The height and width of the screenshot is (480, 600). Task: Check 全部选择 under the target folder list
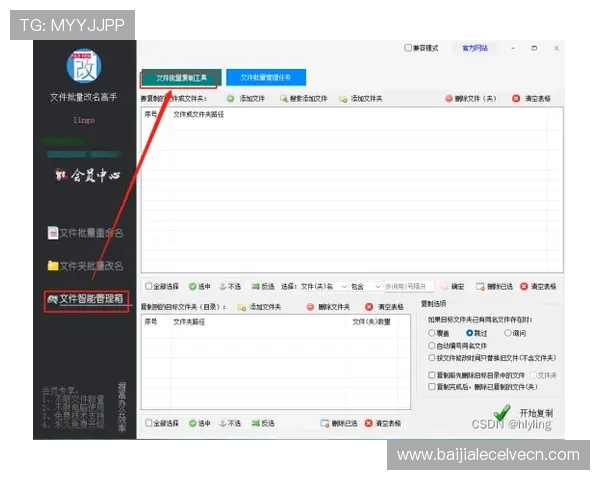click(x=149, y=423)
